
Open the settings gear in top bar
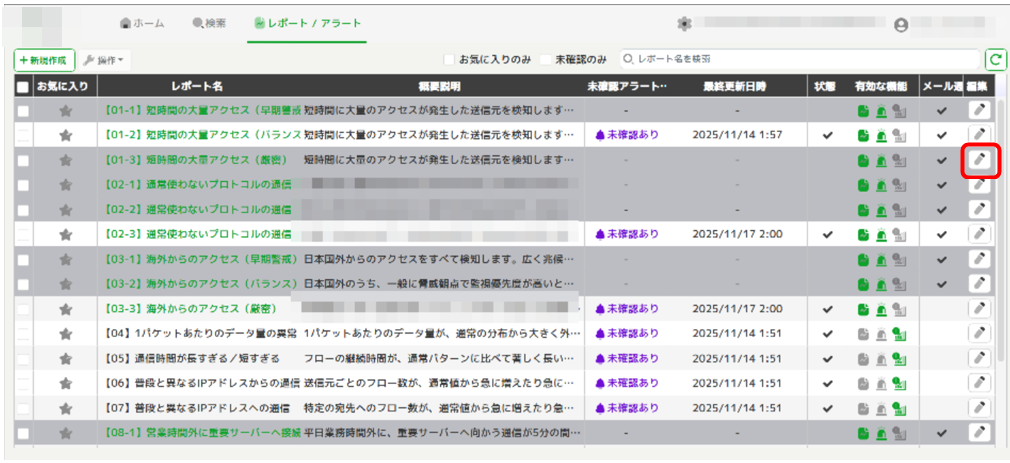click(x=684, y=24)
